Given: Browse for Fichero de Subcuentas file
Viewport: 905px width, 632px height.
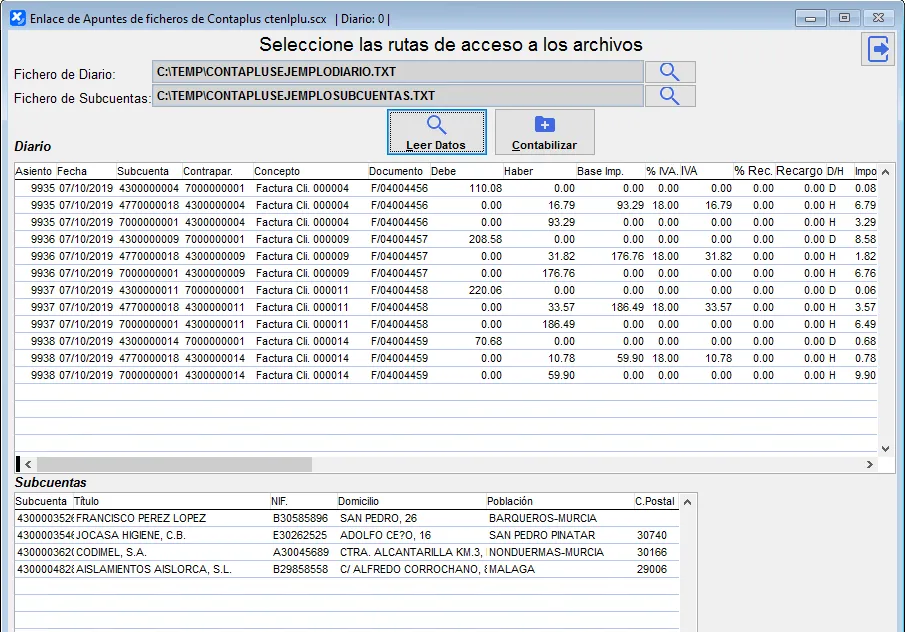Looking at the screenshot, I should [x=669, y=96].
